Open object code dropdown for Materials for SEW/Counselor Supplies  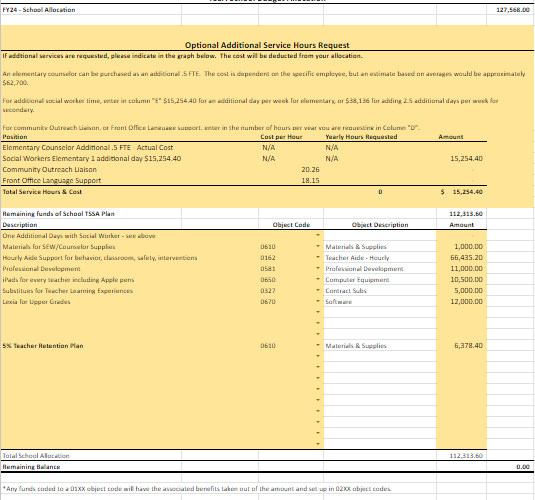[318, 246]
